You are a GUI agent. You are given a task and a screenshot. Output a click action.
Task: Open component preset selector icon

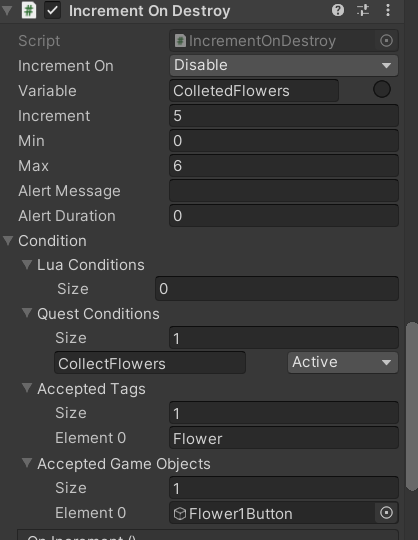[x=363, y=10]
